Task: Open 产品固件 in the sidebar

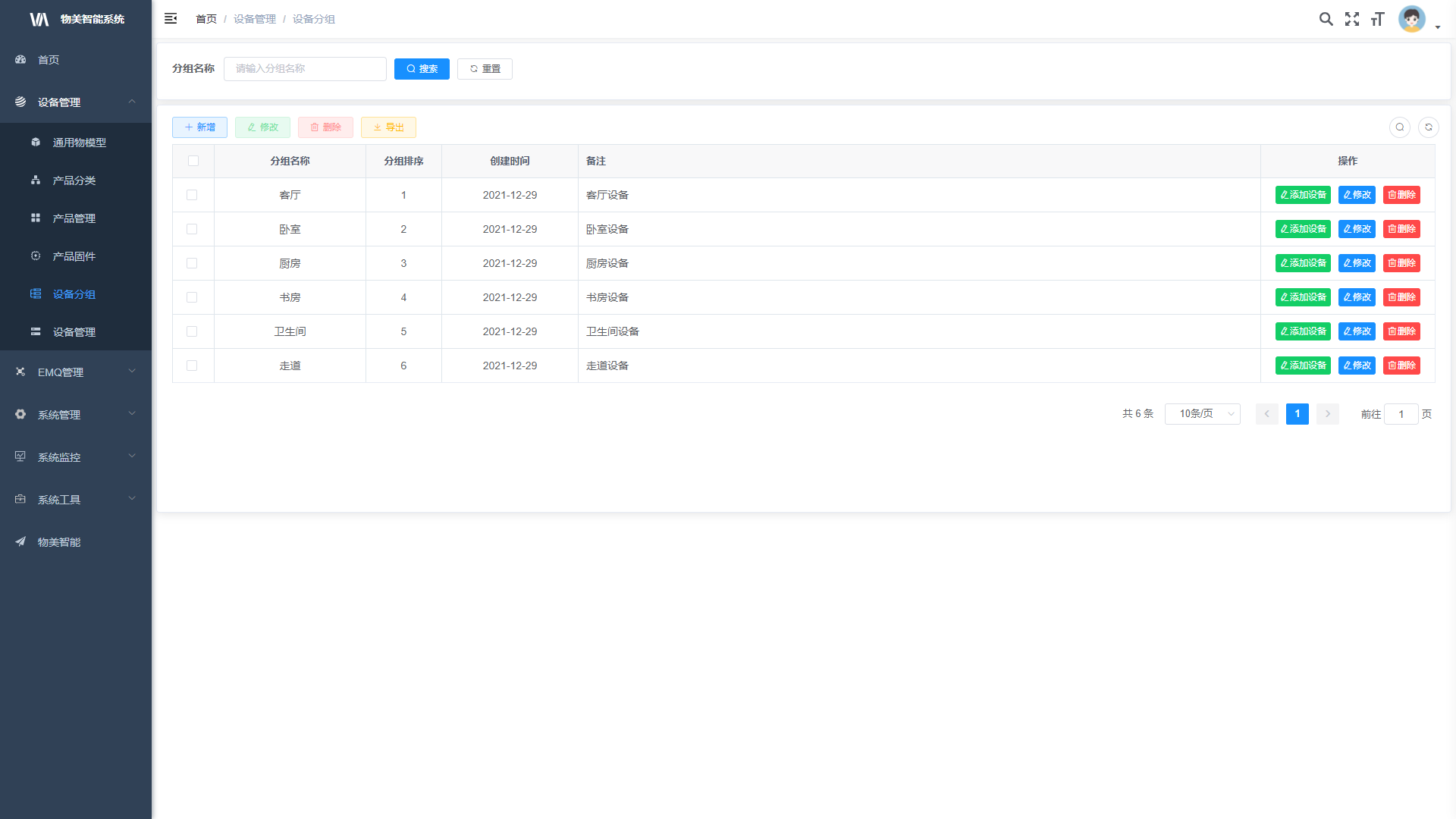Action: (x=74, y=256)
